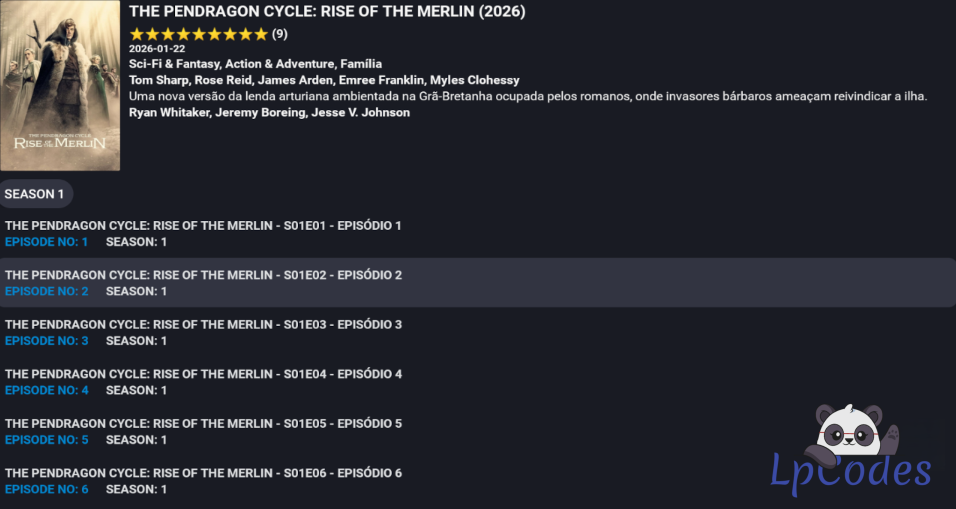Click the directors line with Ryan Whitaker

coord(269,112)
